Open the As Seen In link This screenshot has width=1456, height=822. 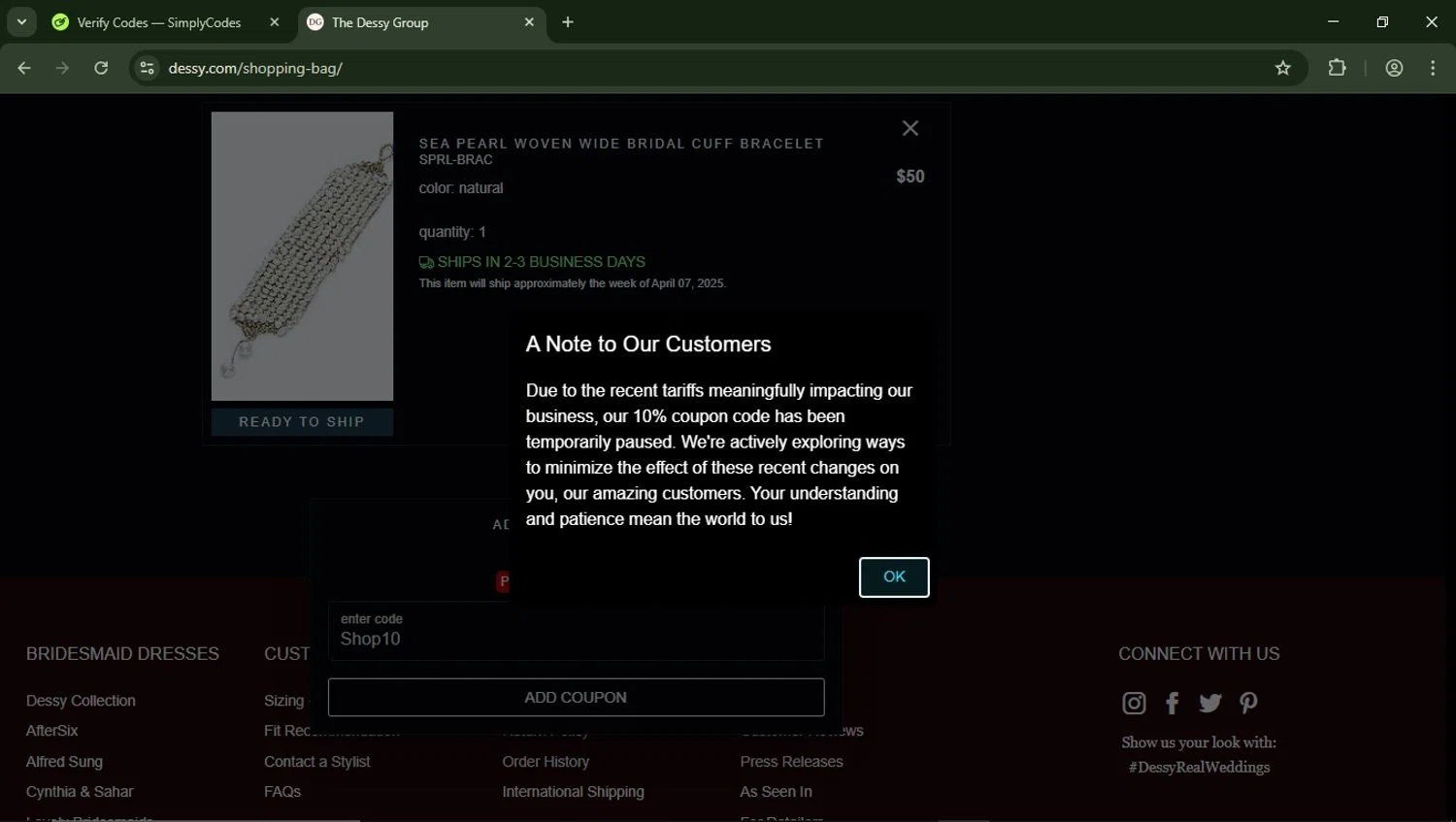(x=776, y=792)
